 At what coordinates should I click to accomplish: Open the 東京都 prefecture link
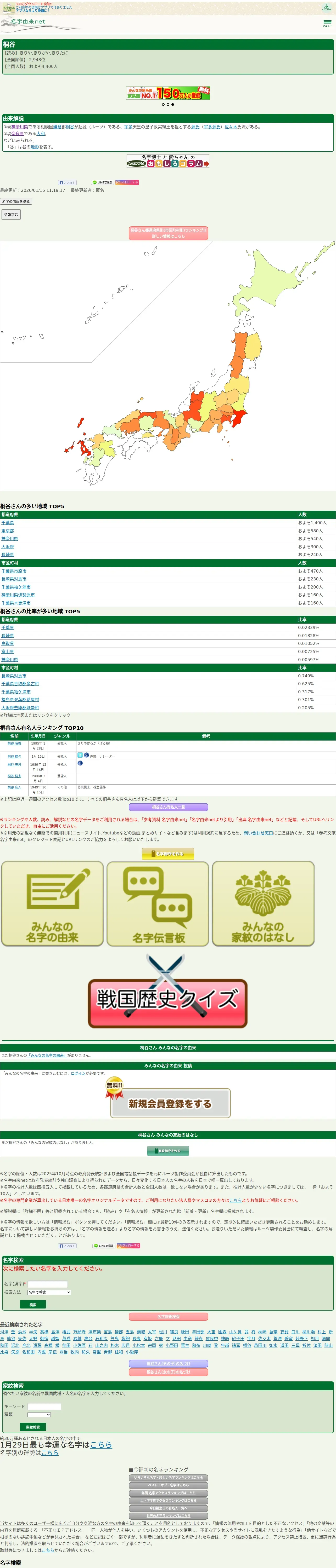7,531
